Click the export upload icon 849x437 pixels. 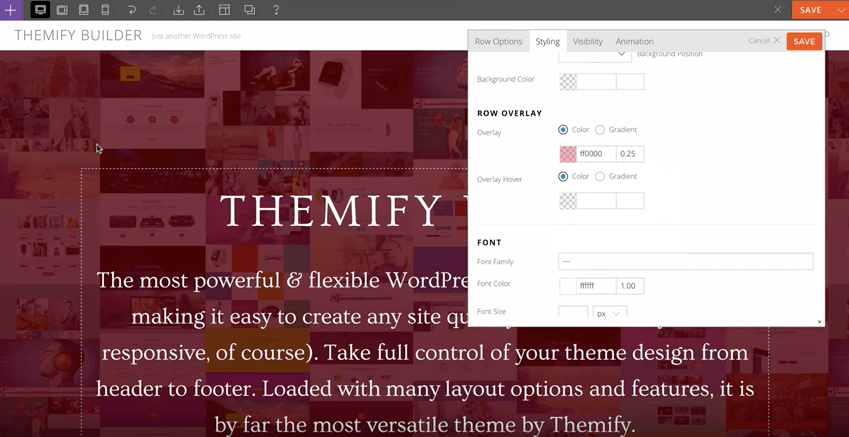click(199, 10)
